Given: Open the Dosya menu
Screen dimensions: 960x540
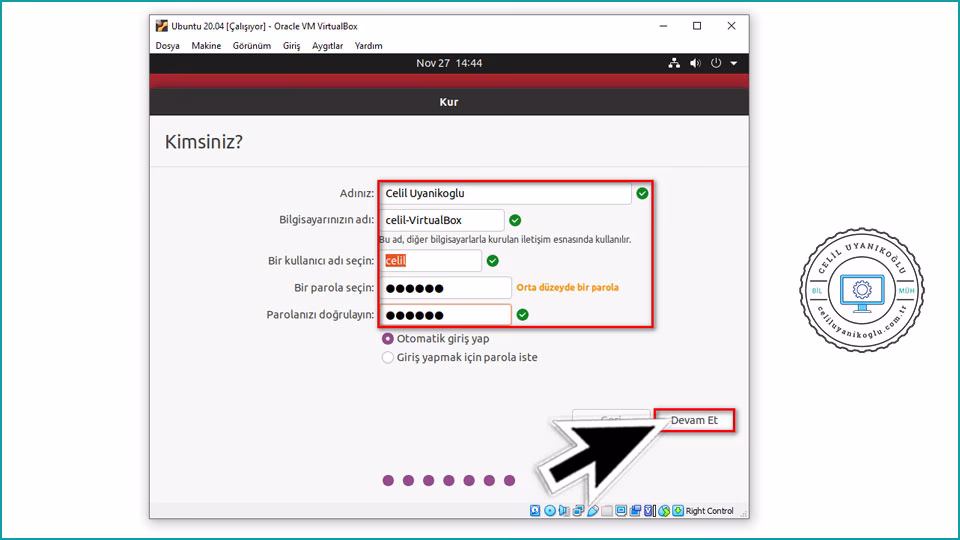Looking at the screenshot, I should click(x=167, y=46).
